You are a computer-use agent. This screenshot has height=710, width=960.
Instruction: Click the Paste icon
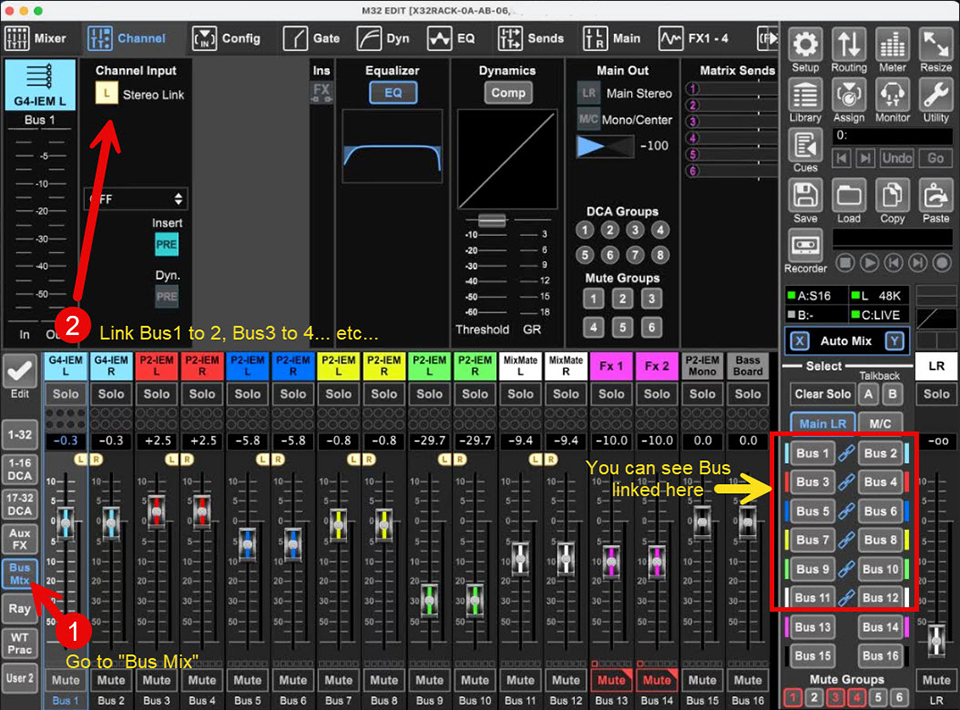coord(936,196)
